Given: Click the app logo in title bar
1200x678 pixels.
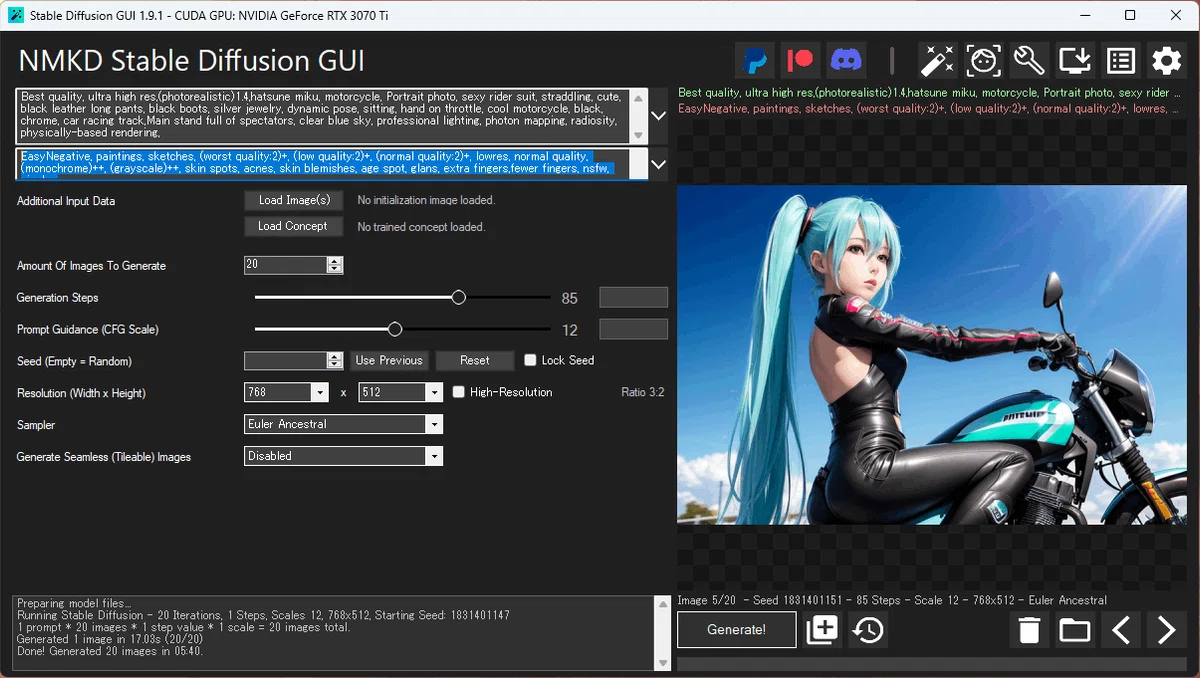Looking at the screenshot, I should pyautogui.click(x=16, y=15).
